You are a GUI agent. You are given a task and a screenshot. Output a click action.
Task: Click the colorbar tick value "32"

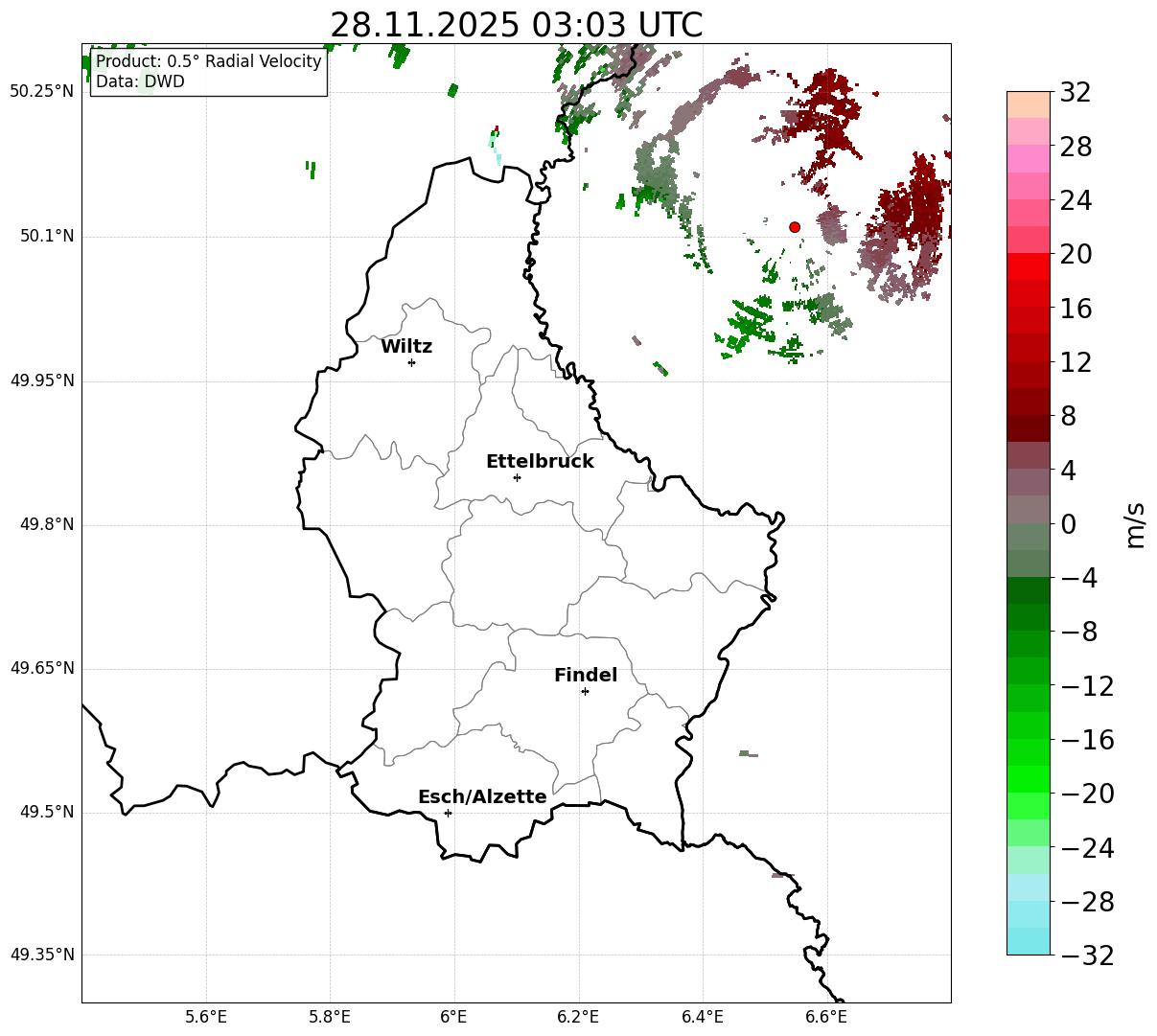pyautogui.click(x=1075, y=93)
